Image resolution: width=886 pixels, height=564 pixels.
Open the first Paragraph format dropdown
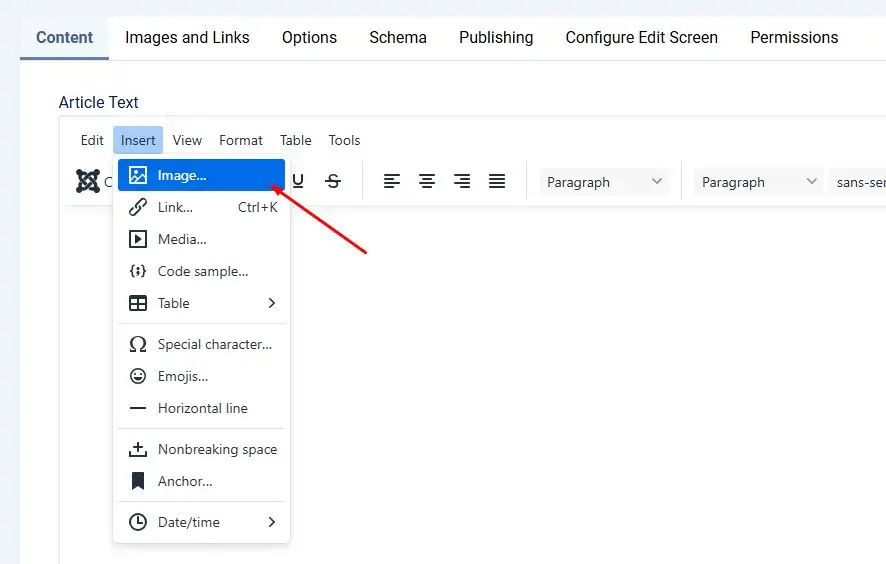(604, 182)
